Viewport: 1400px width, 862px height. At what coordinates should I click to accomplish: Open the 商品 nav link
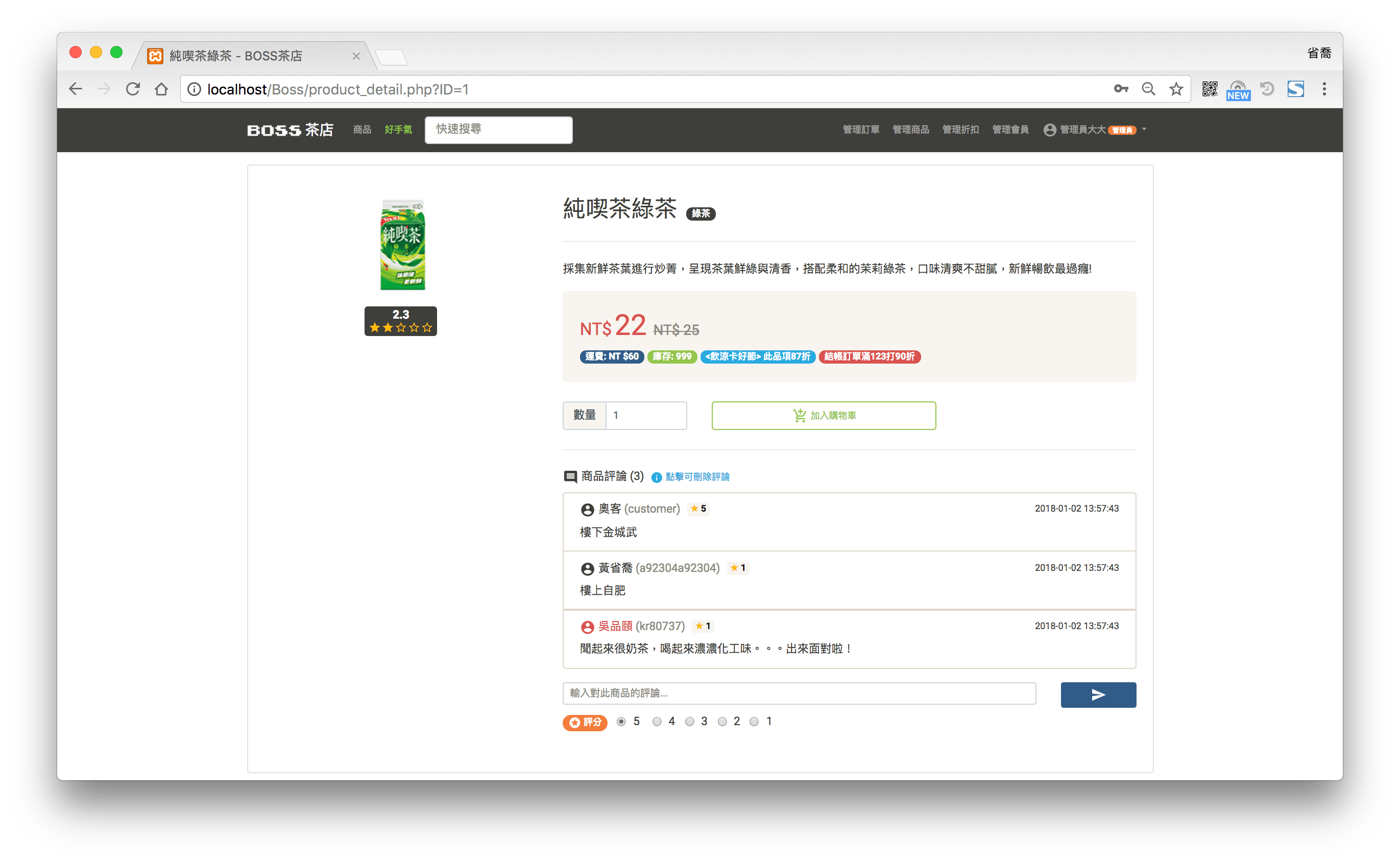click(362, 130)
